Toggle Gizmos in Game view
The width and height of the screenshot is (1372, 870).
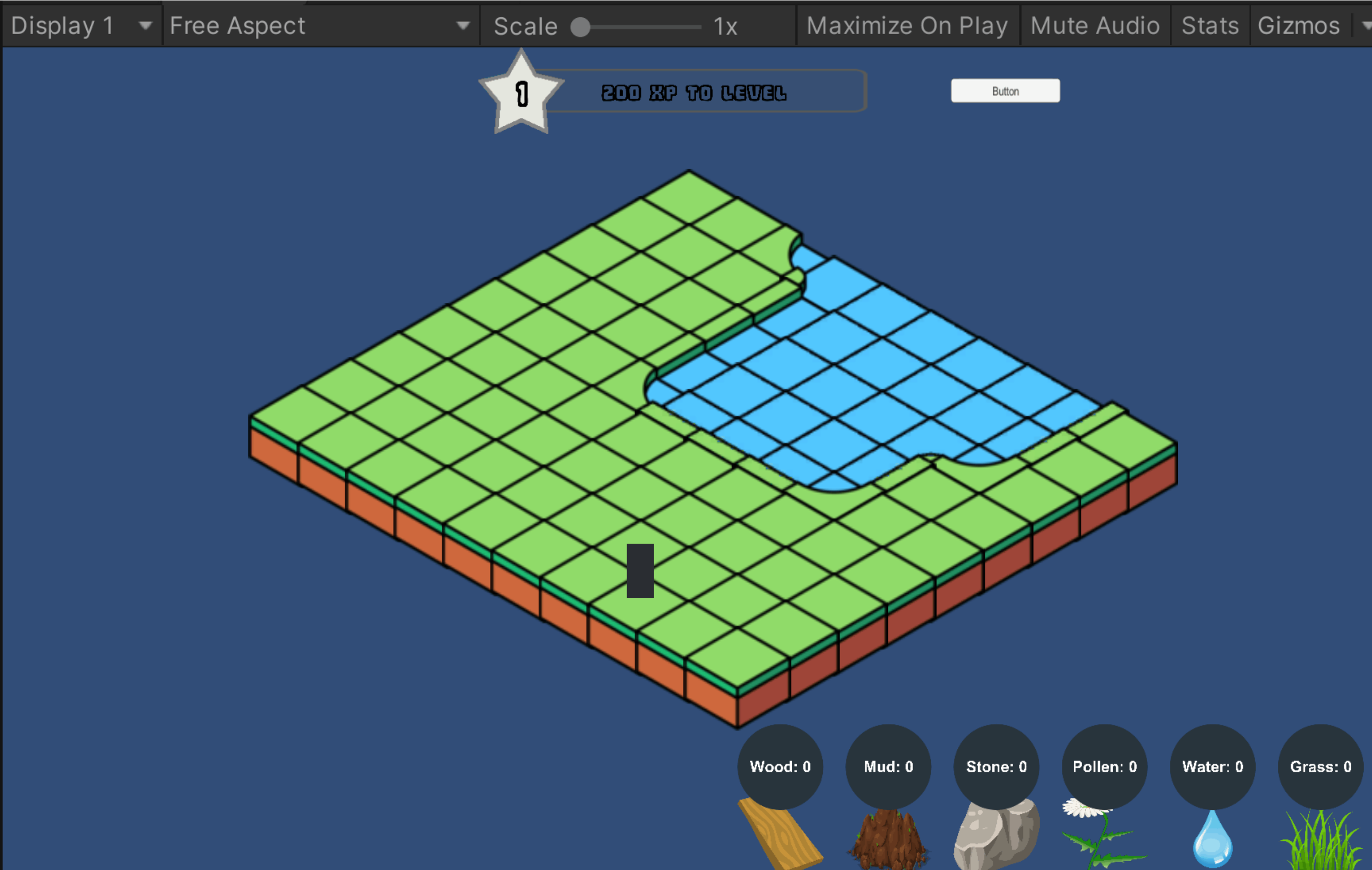1299,26
